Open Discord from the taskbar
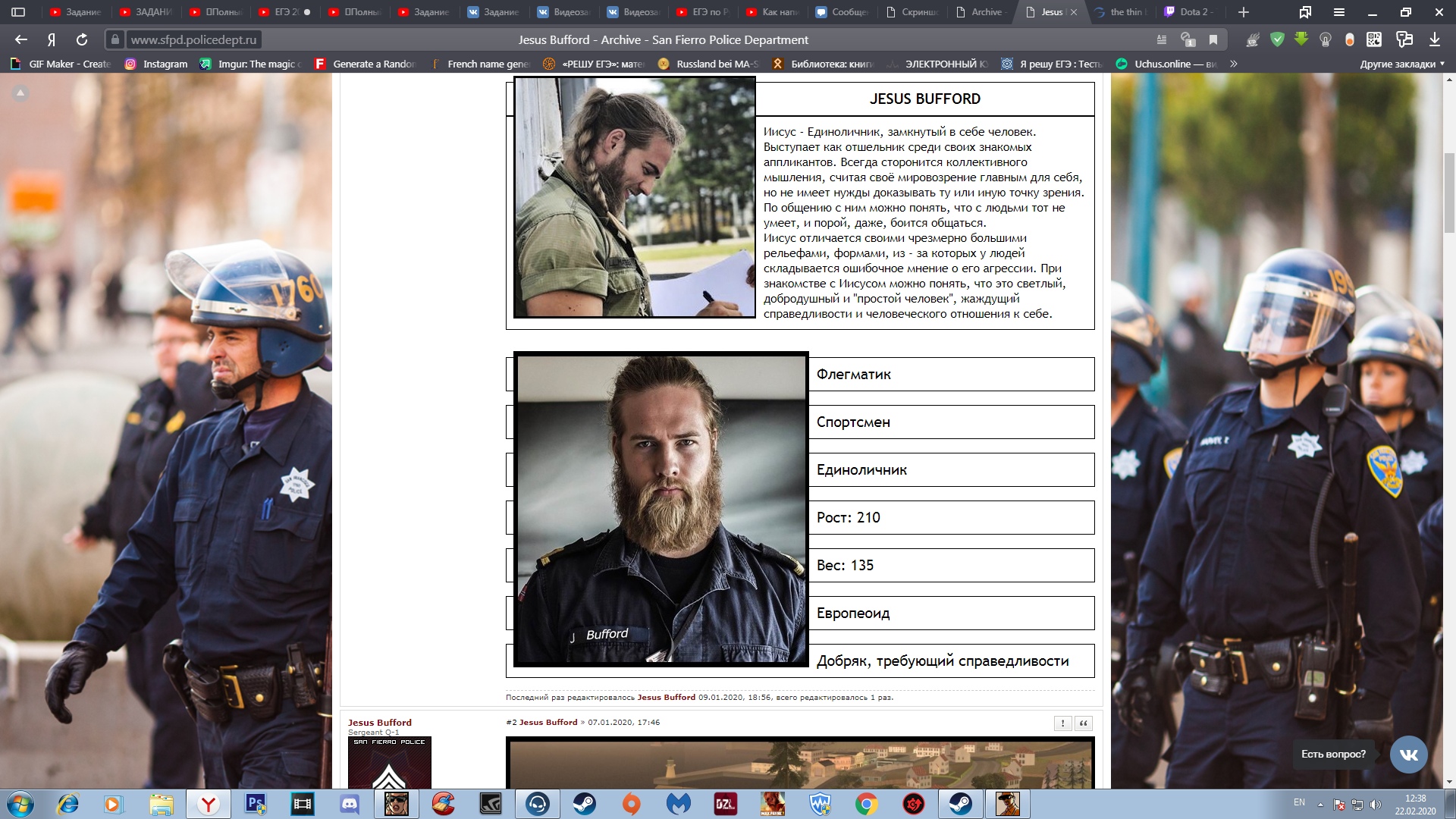This screenshot has width=1456, height=819. [x=350, y=804]
